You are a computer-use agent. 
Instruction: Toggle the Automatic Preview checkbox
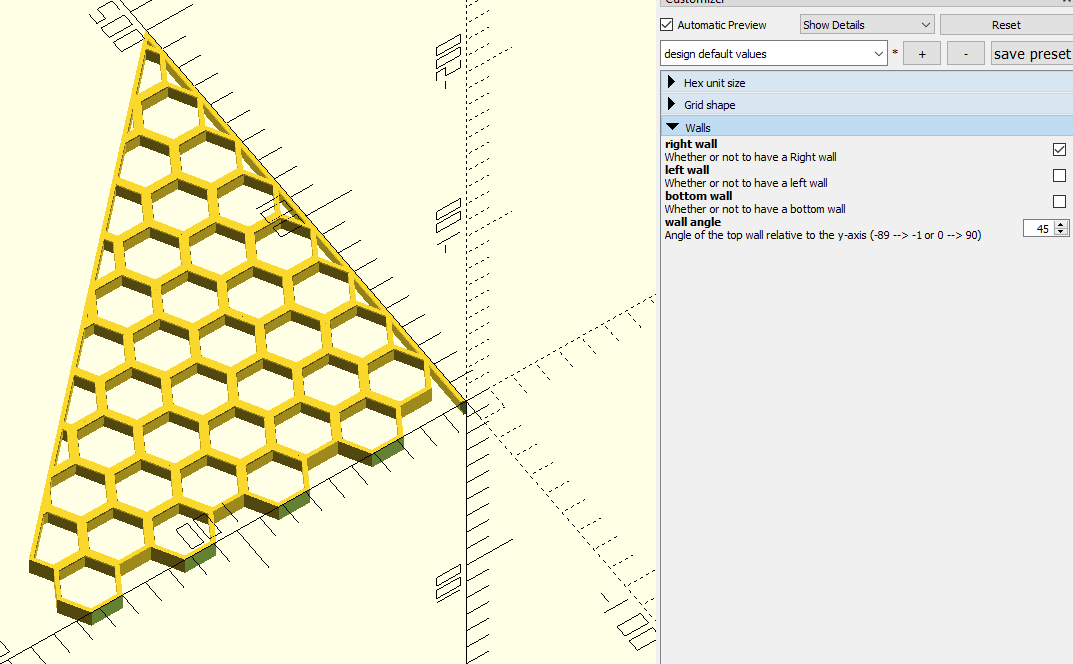pyautogui.click(x=667, y=25)
